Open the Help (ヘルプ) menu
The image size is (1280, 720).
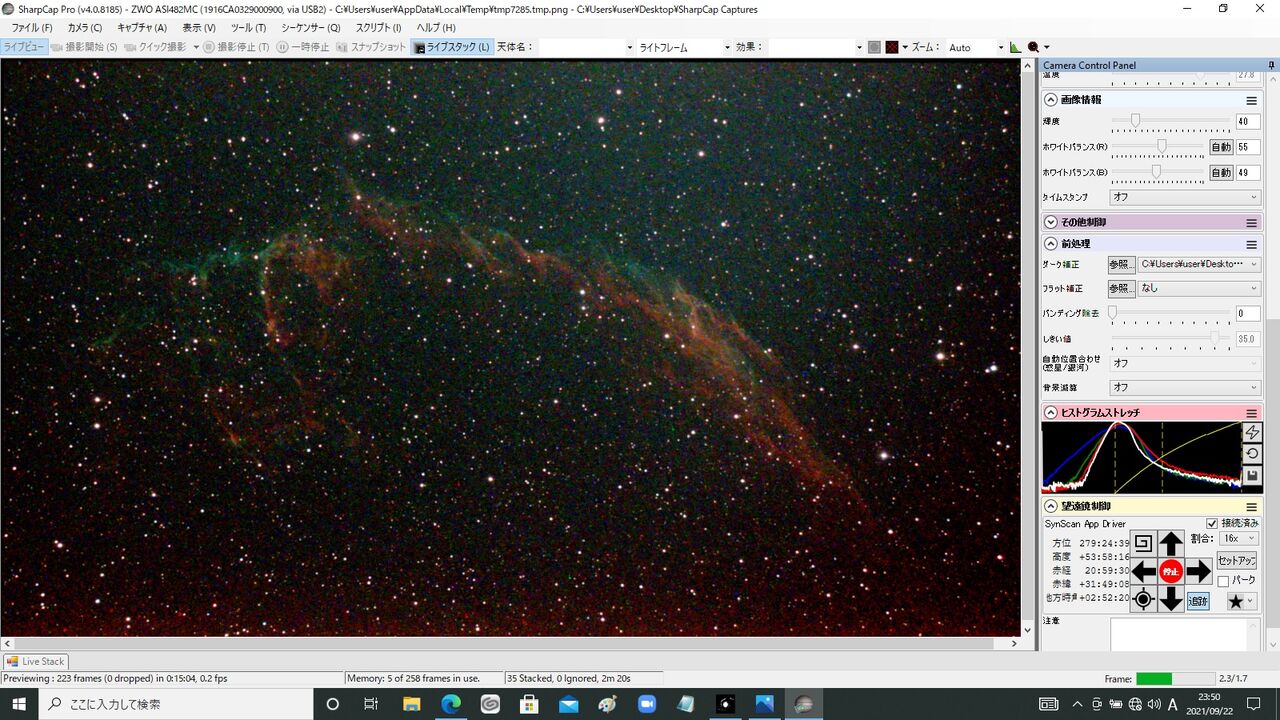click(x=436, y=28)
